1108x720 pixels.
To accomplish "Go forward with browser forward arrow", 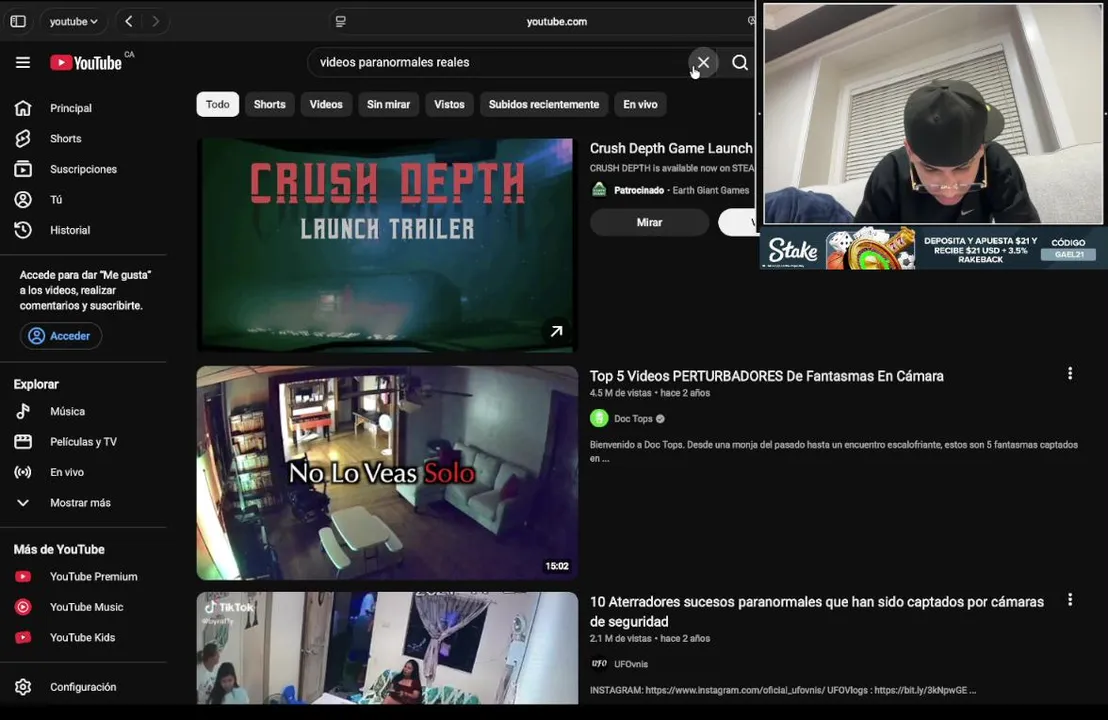I will (x=155, y=21).
